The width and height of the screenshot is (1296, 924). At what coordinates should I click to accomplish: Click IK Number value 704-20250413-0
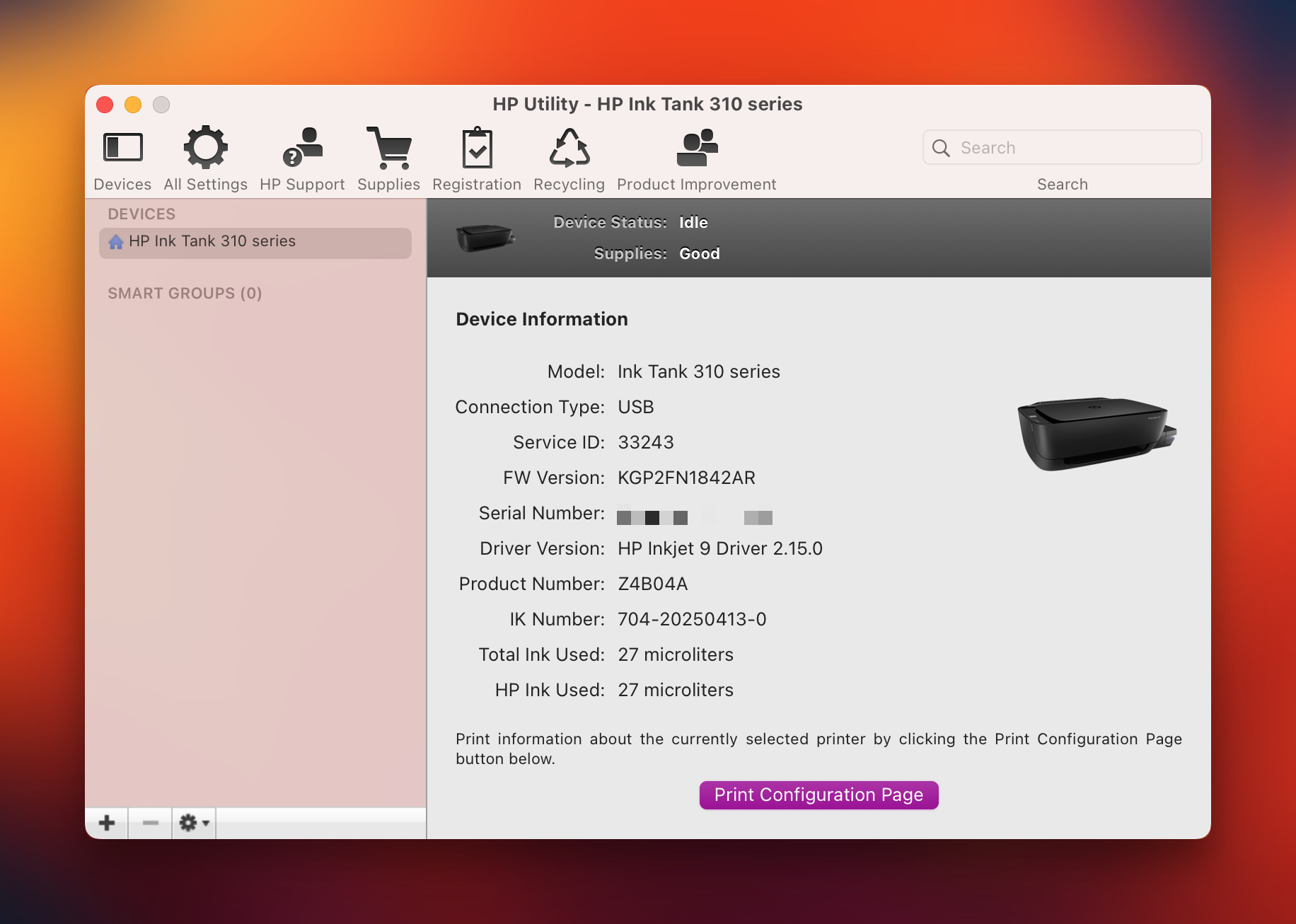(x=692, y=619)
